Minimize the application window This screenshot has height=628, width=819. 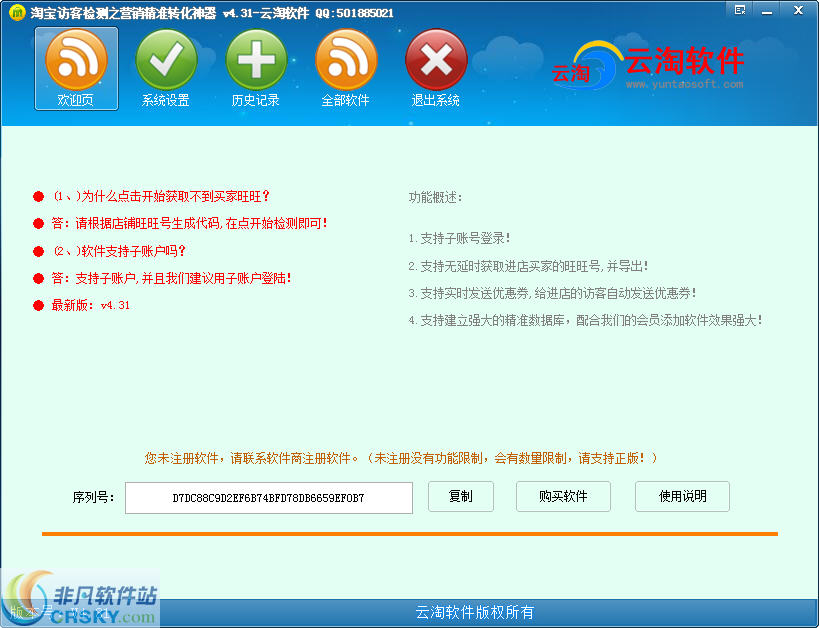click(767, 10)
